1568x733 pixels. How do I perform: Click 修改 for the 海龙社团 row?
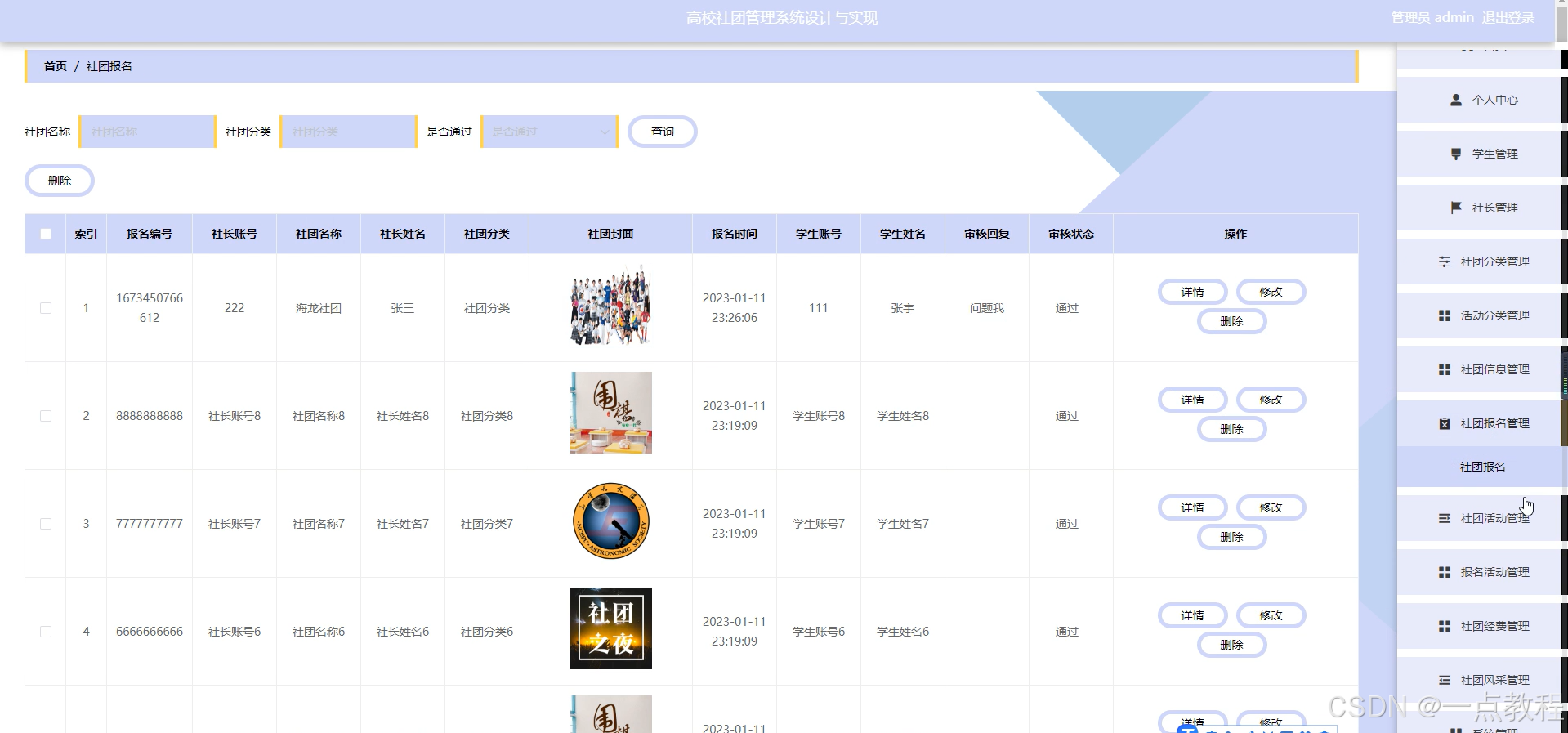[x=1271, y=292]
